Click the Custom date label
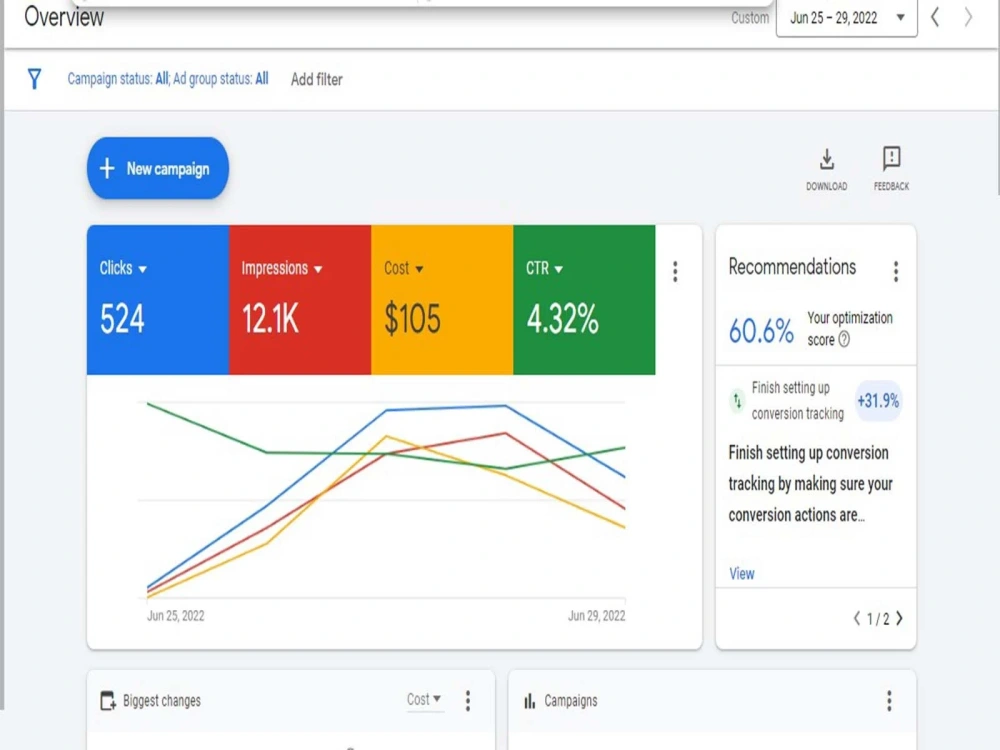The image size is (1000, 750). 750,18
